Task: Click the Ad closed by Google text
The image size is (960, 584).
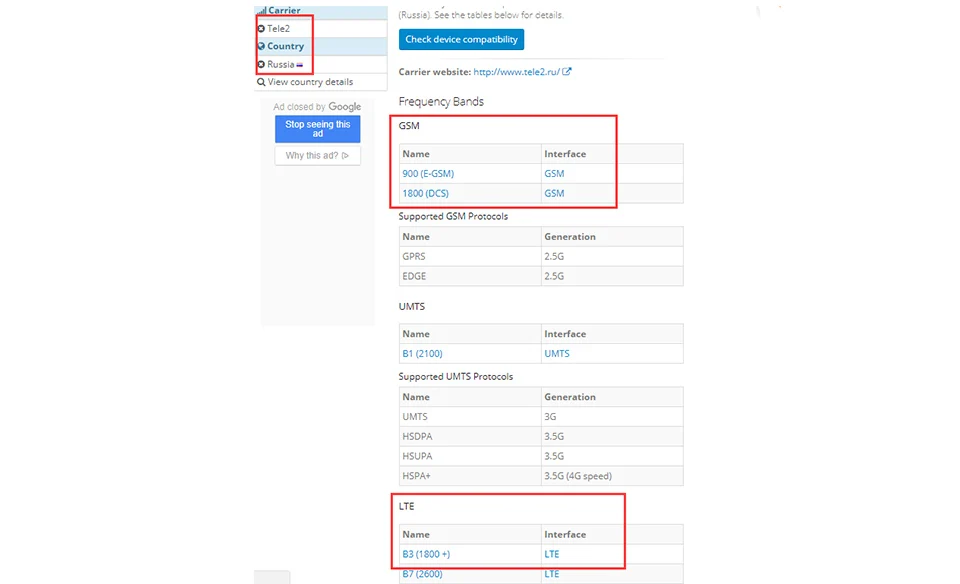Action: click(317, 107)
